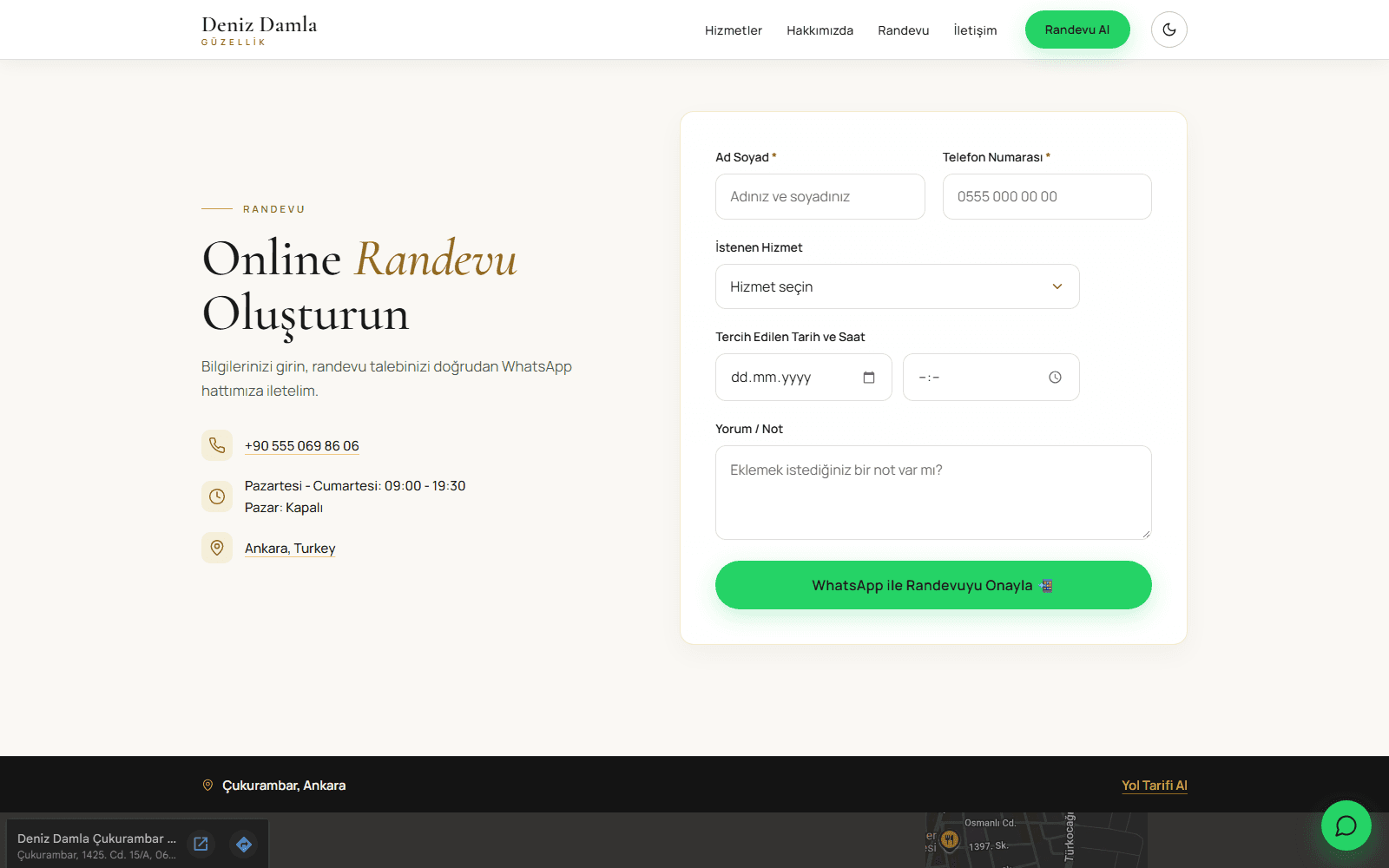The width and height of the screenshot is (1389, 868).
Task: Click the Deniz Damla Güzellik logo
Action: tap(259, 30)
